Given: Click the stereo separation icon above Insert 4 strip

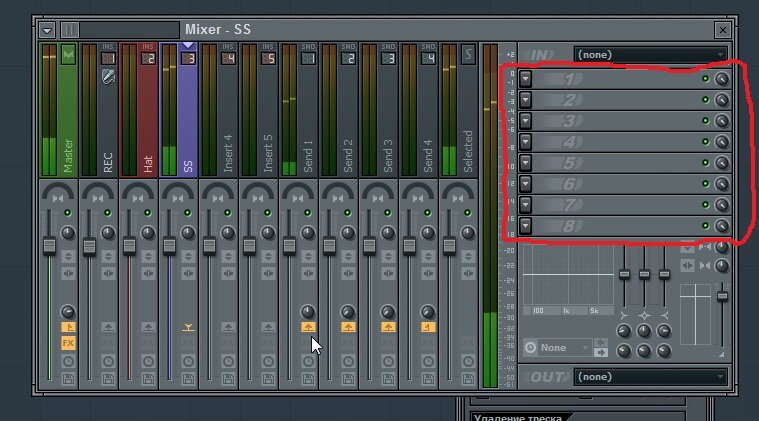Looking at the screenshot, I should pyautogui.click(x=217, y=198).
